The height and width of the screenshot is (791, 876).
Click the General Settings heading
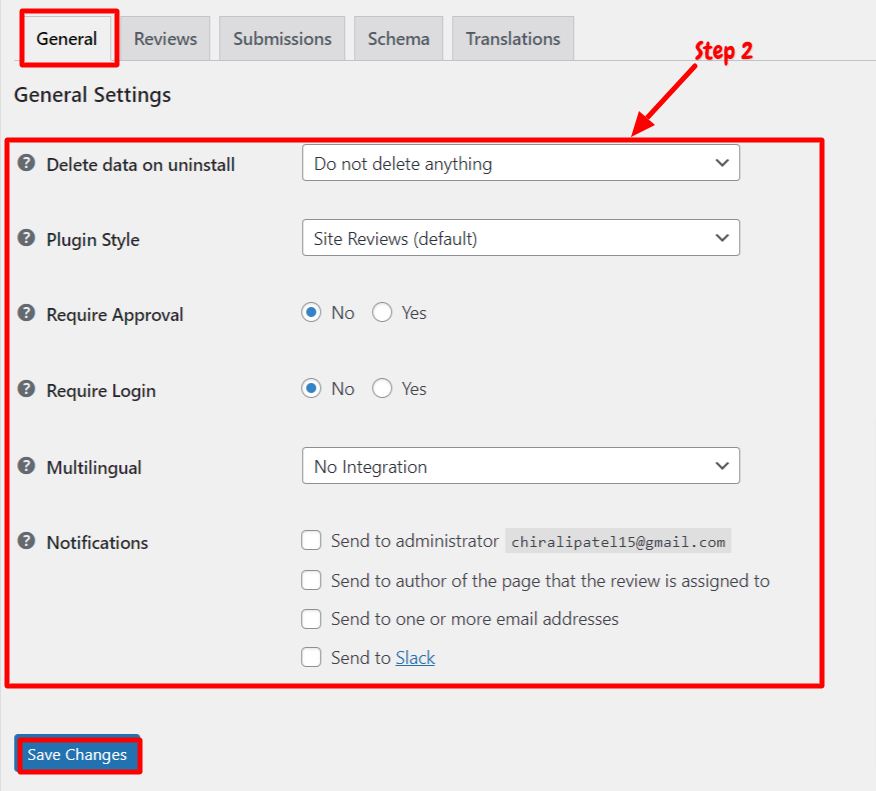coord(93,95)
